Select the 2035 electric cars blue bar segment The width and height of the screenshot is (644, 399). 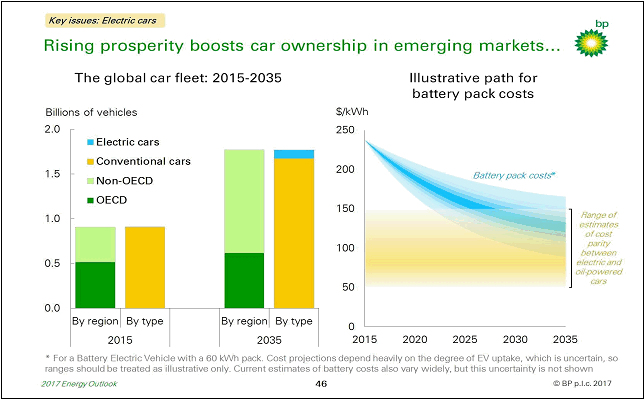tap(294, 154)
